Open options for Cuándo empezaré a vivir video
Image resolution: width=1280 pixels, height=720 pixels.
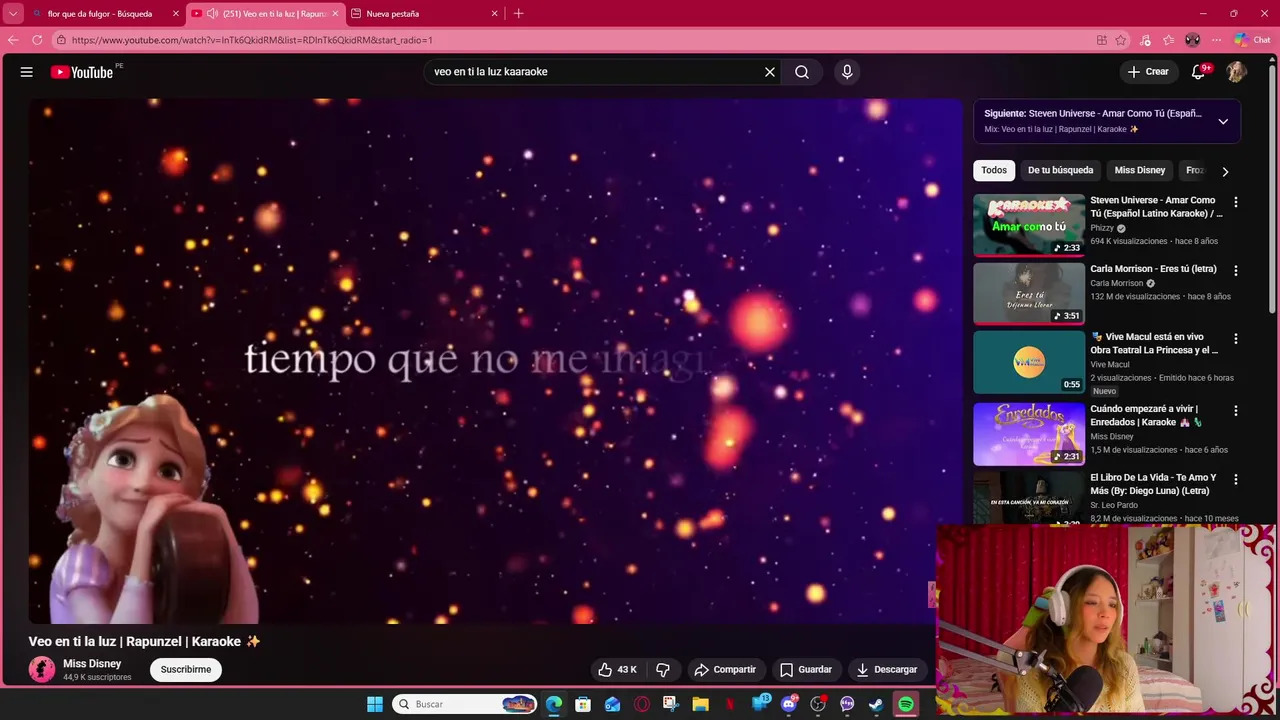1236,410
